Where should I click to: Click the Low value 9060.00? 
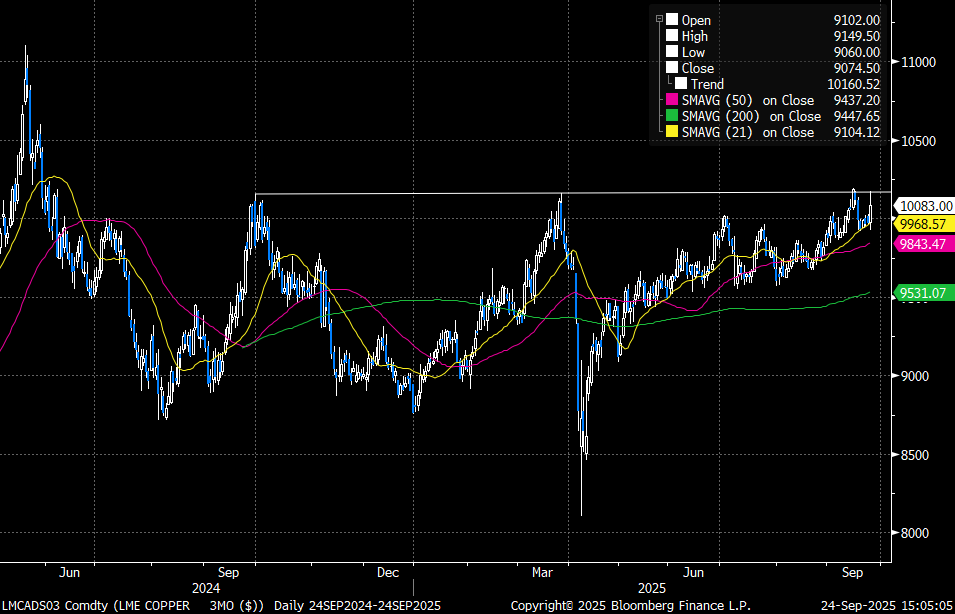click(x=857, y=52)
